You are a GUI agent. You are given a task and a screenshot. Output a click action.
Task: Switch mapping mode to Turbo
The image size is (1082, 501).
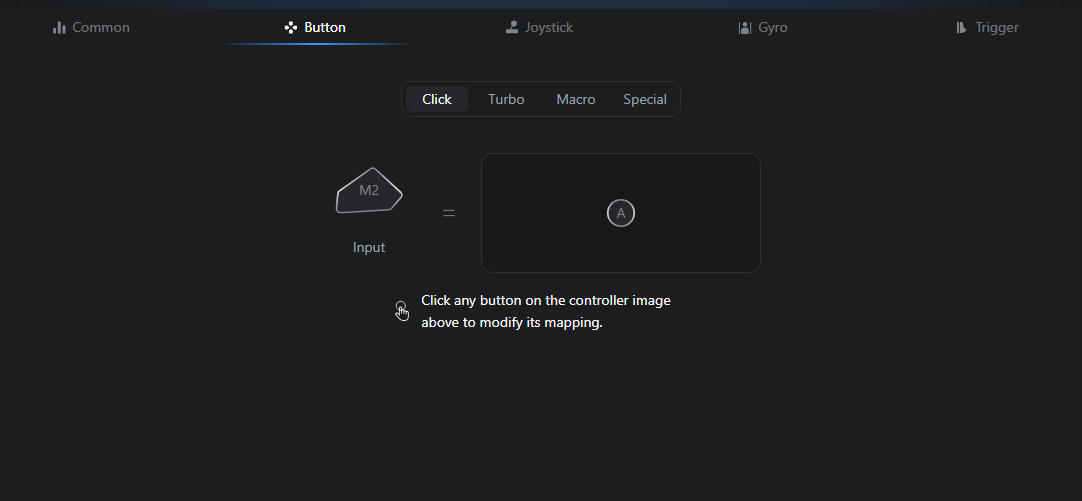[x=506, y=99]
